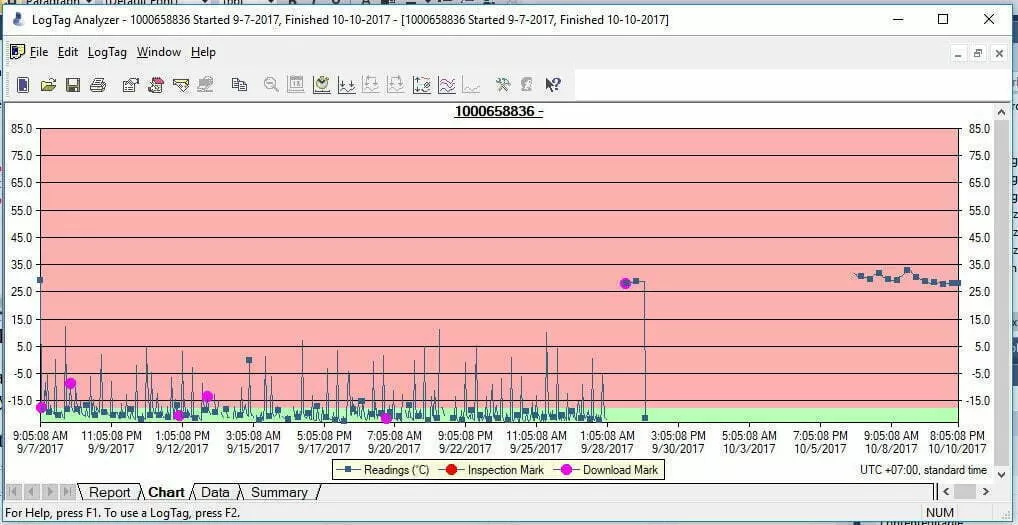Click the Options hammer and wrench icon
Viewport: 1018px width, 525px height.
[503, 85]
